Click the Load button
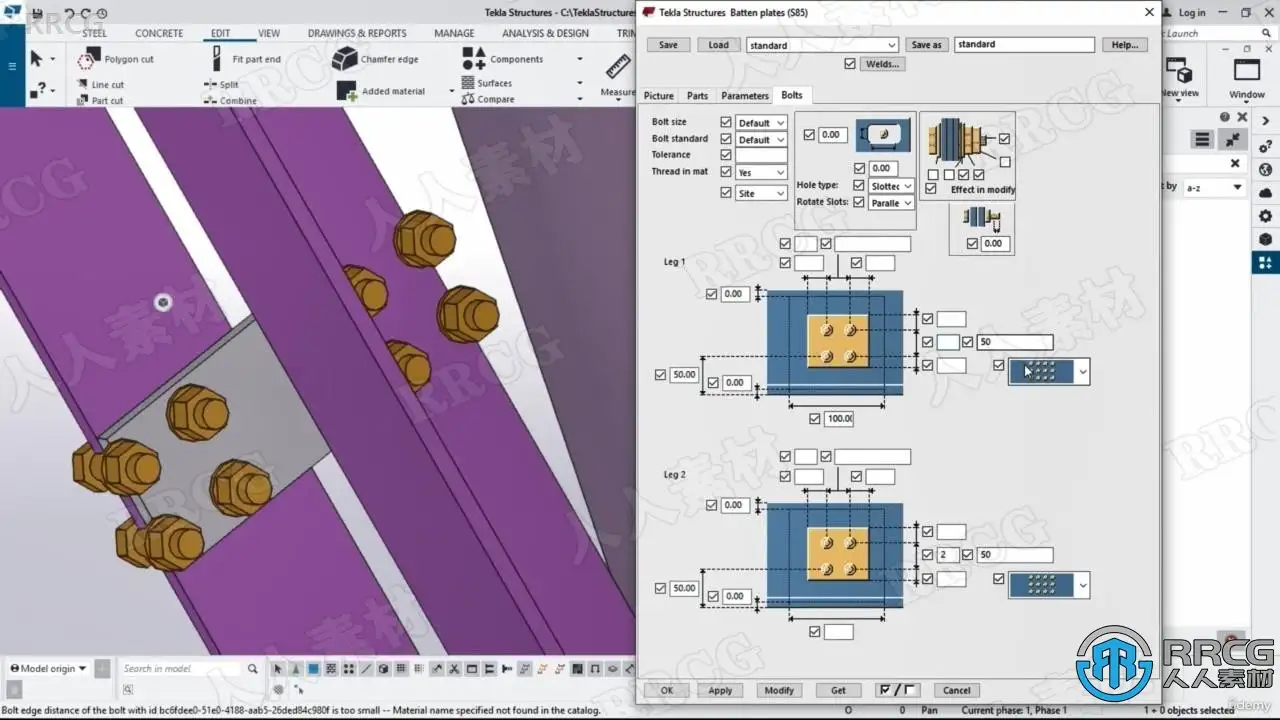Viewport: 1280px width, 720px height. pos(719,45)
